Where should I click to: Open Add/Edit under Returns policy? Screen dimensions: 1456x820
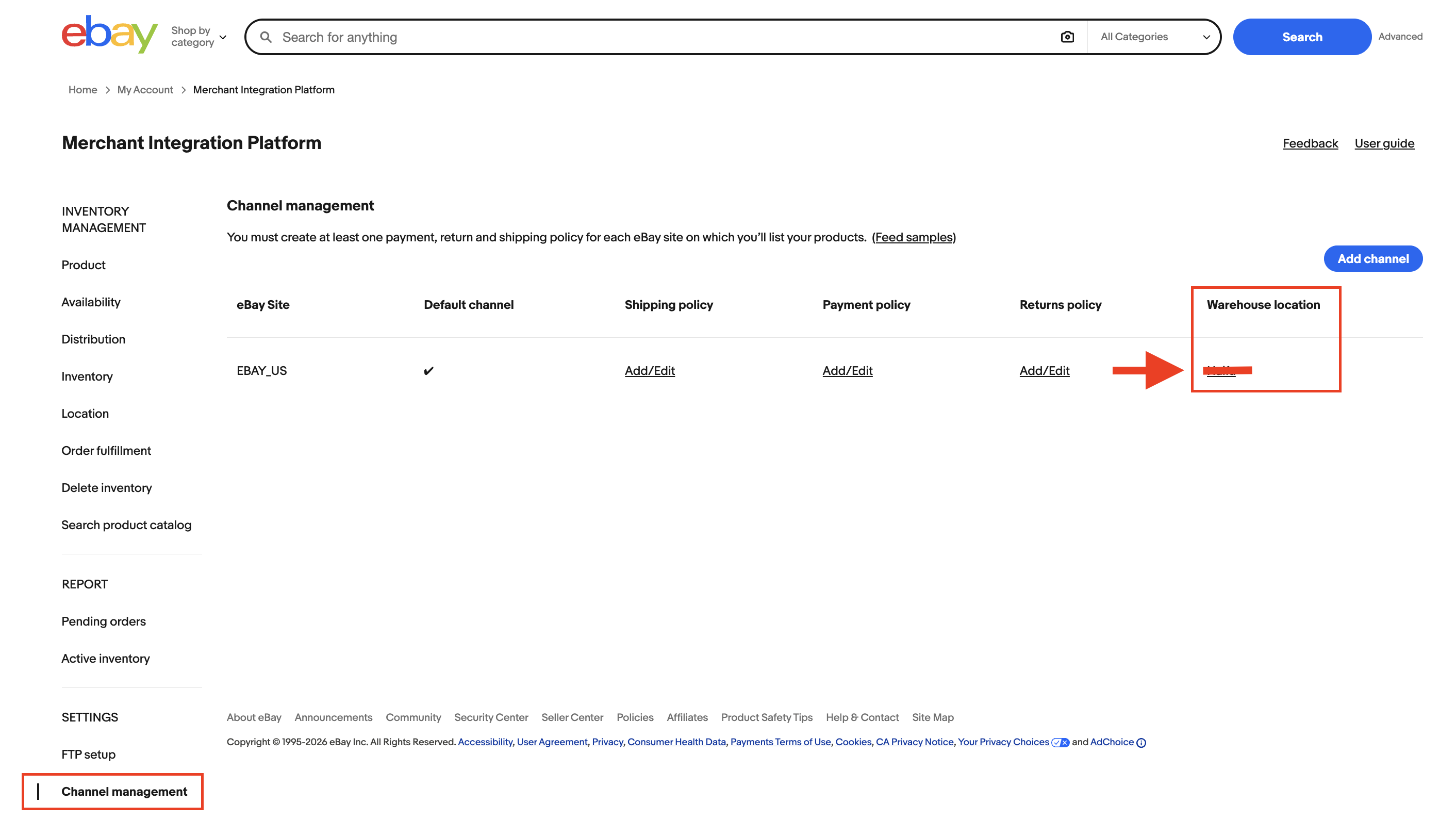click(x=1044, y=371)
